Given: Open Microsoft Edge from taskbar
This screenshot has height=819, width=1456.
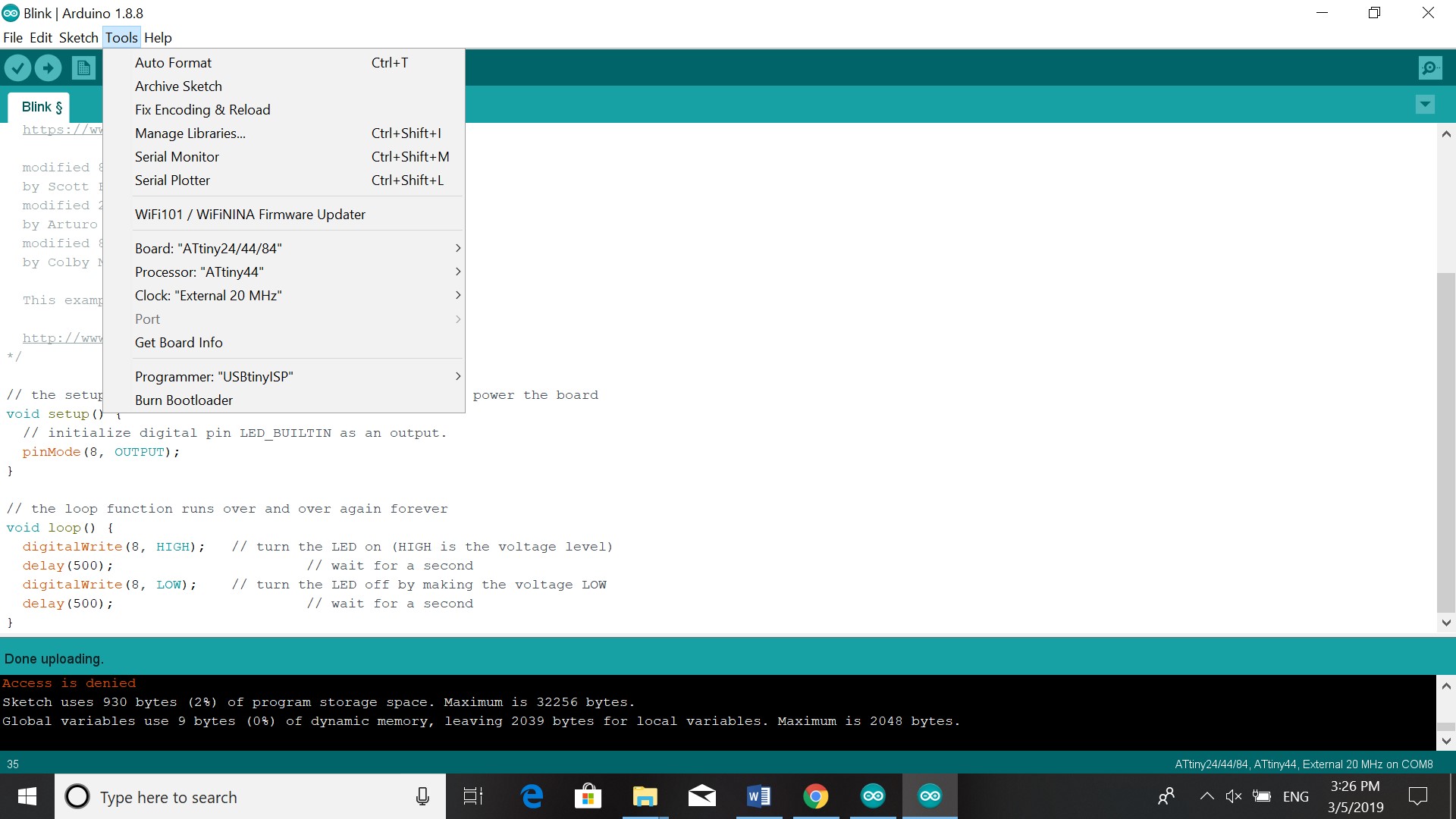Looking at the screenshot, I should tap(532, 796).
